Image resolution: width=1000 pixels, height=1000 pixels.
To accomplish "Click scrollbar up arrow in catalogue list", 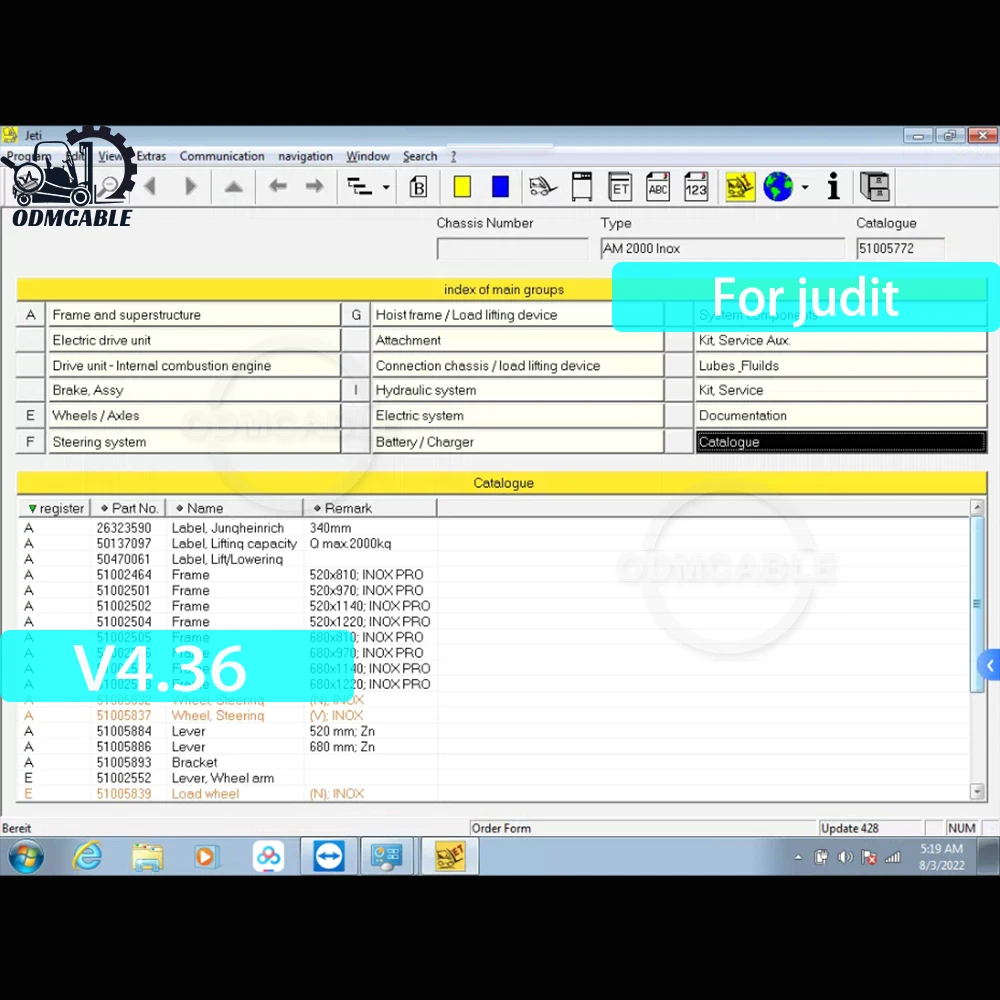I will pos(977,508).
